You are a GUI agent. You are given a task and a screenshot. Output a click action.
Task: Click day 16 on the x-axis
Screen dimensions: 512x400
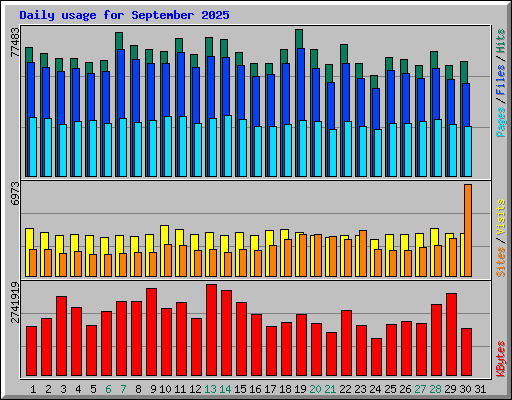point(255,389)
